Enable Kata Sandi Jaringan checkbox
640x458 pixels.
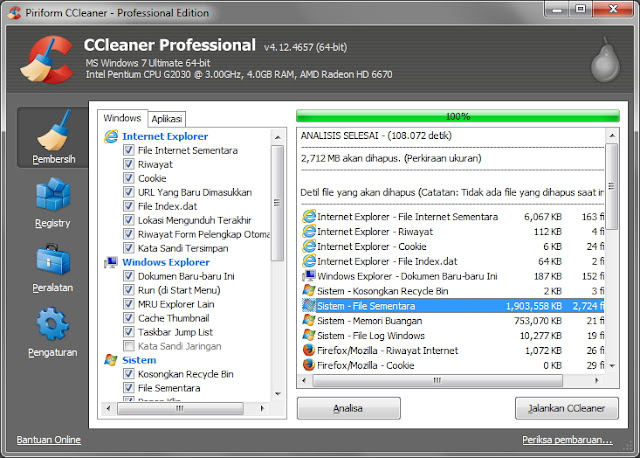pyautogui.click(x=129, y=346)
